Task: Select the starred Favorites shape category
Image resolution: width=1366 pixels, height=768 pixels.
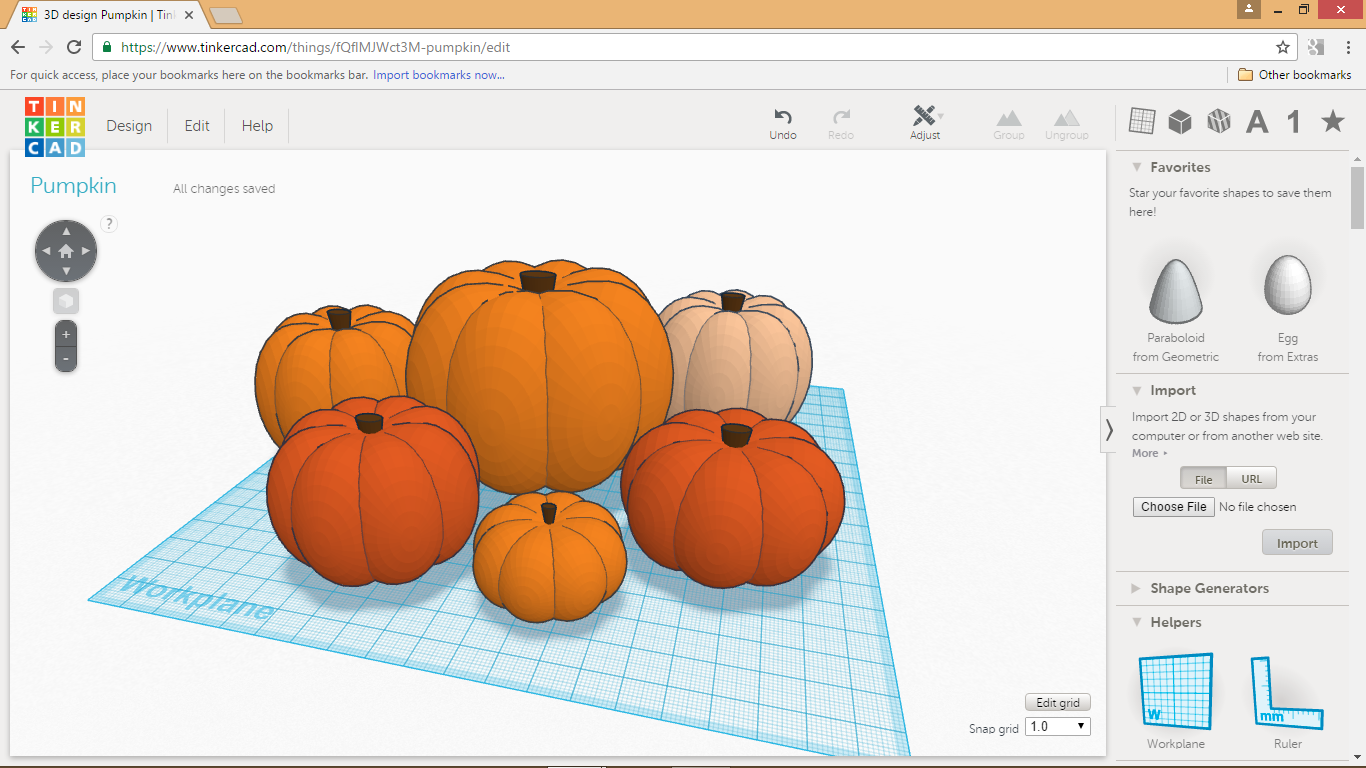Action: pos(1332,120)
